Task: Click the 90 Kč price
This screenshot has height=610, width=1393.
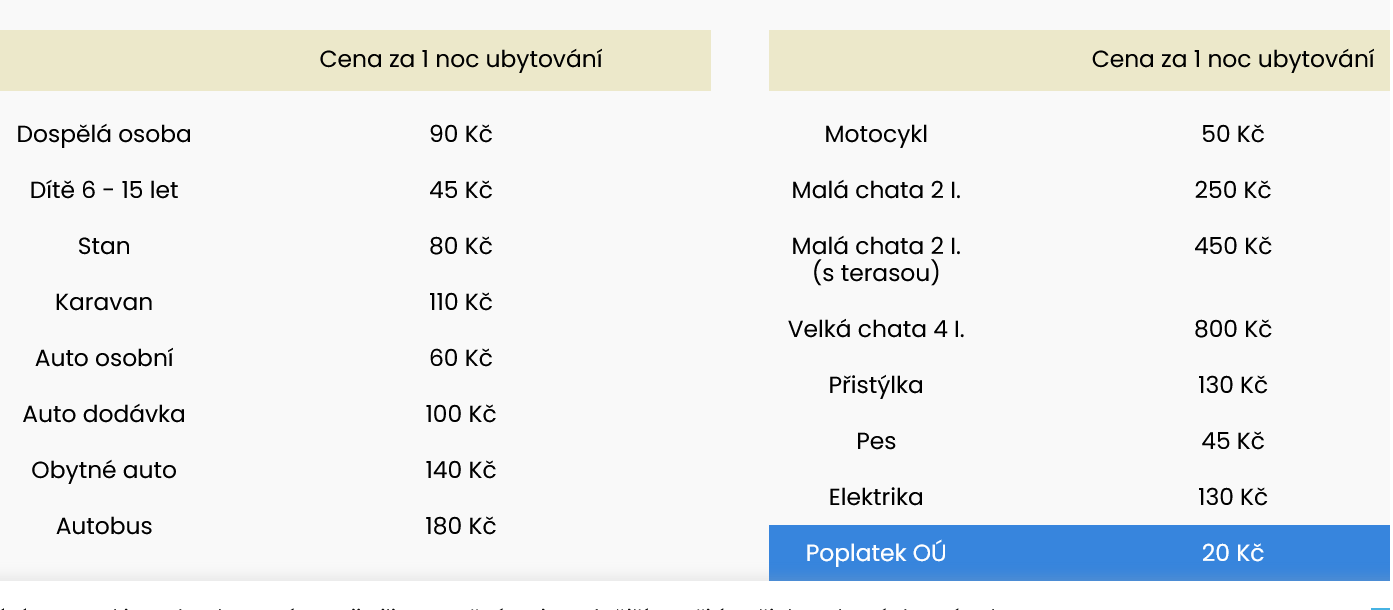Action: click(x=461, y=134)
